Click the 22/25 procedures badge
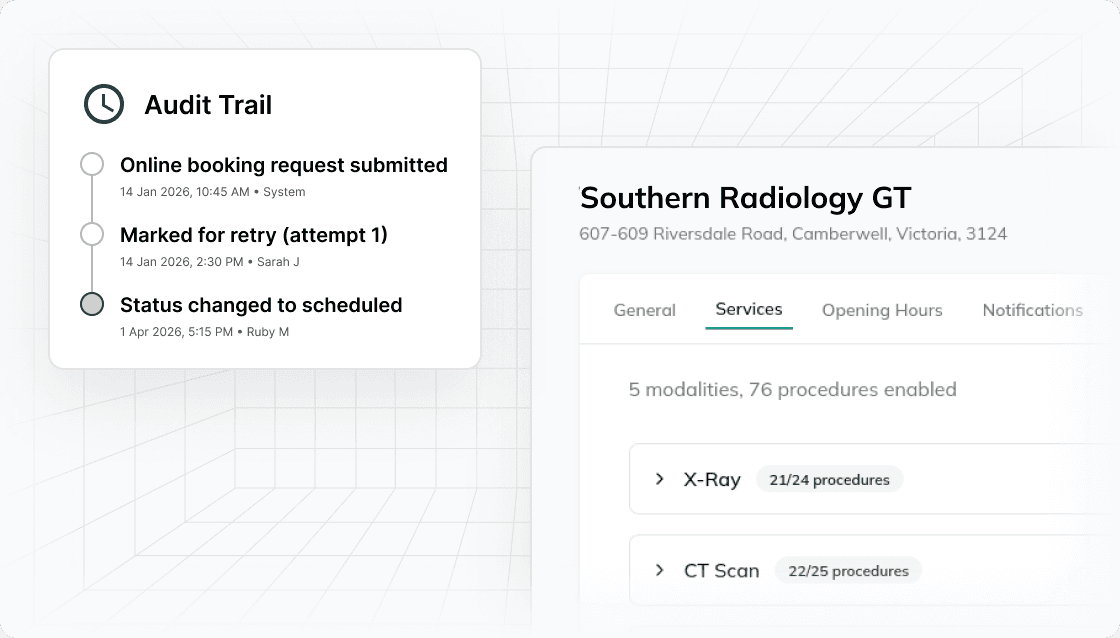Image resolution: width=1120 pixels, height=638 pixels. coord(848,571)
